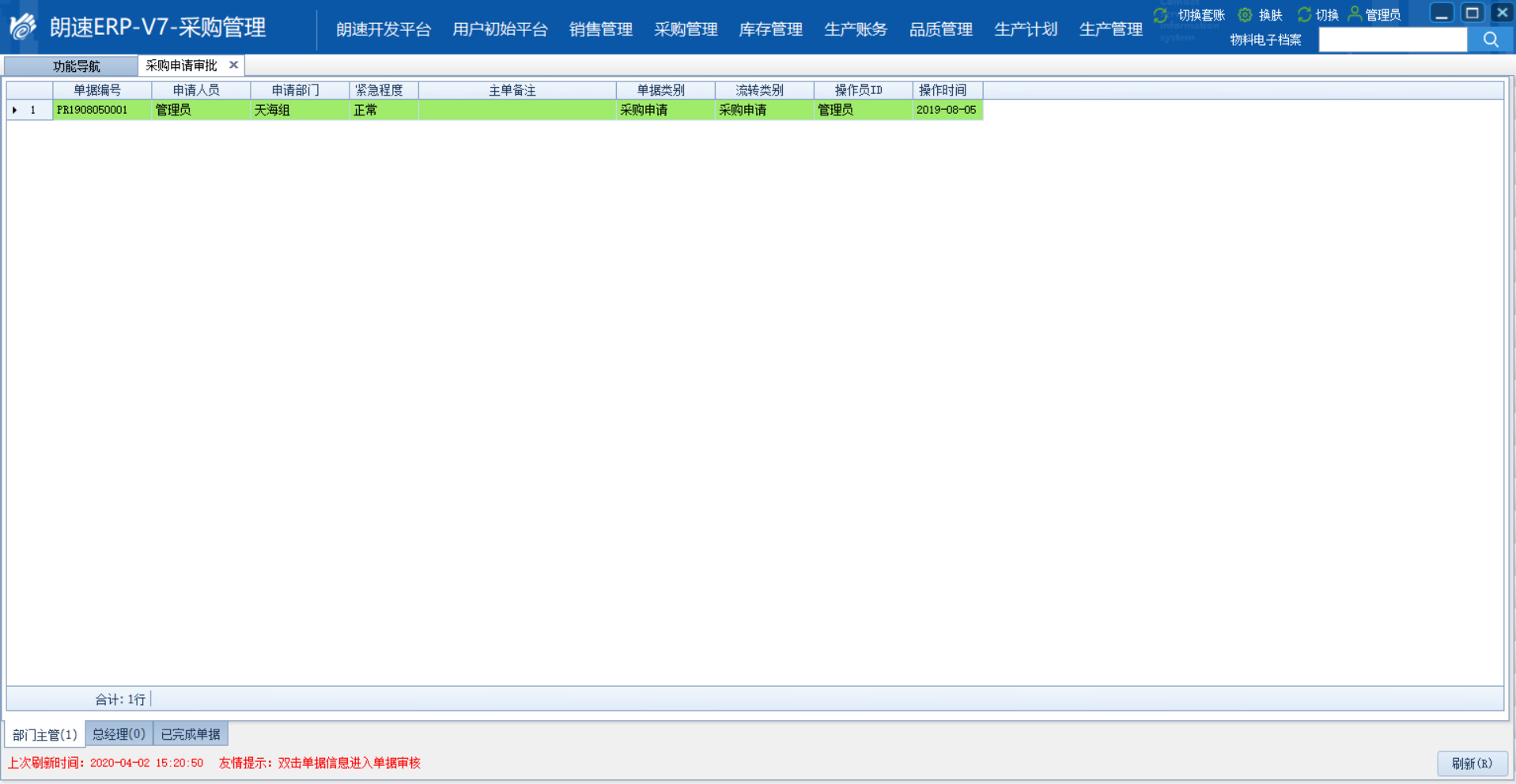Open the 库存管理 menu
Viewport: 1516px width, 784px height.
point(770,29)
